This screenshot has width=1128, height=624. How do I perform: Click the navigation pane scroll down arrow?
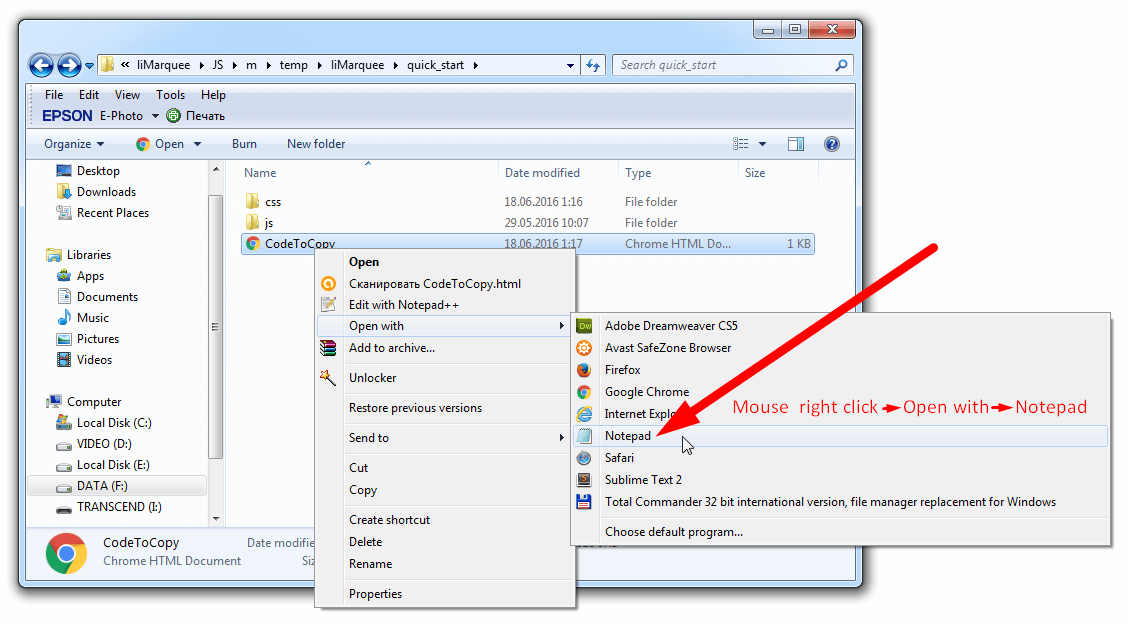215,518
